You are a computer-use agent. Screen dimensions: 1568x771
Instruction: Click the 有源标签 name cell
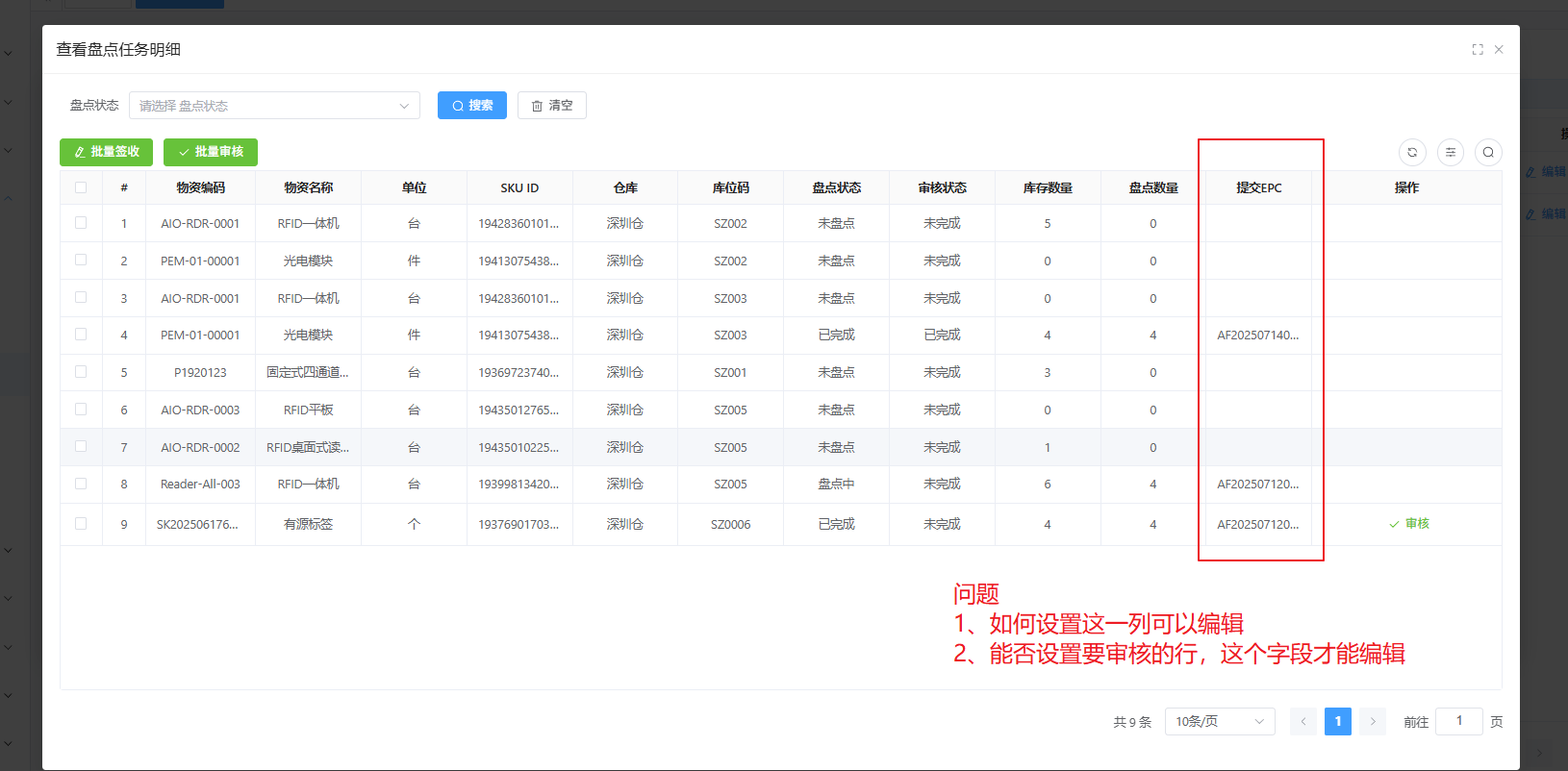(308, 525)
